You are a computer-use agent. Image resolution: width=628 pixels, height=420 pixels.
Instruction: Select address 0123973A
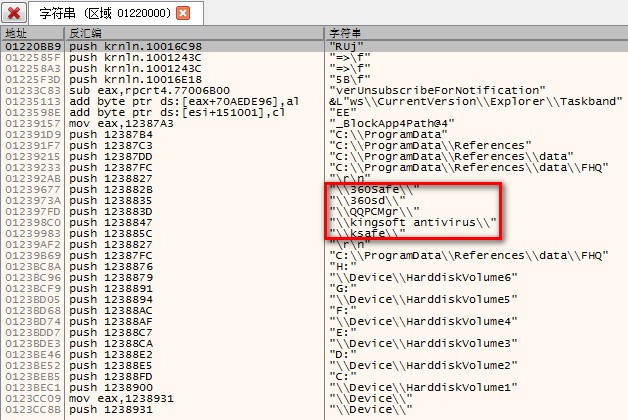pos(33,200)
